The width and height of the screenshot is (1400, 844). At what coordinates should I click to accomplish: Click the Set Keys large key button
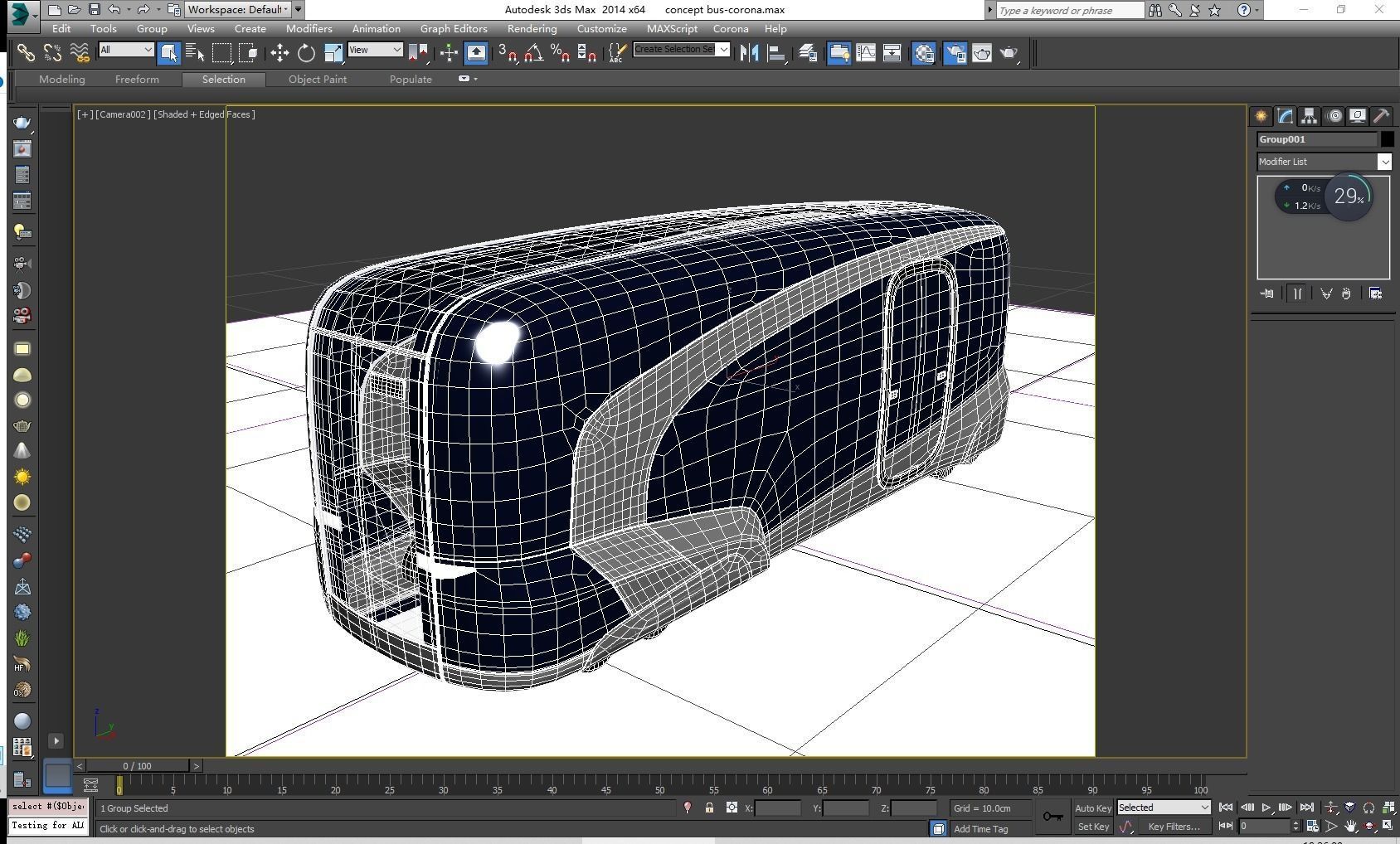point(1052,817)
